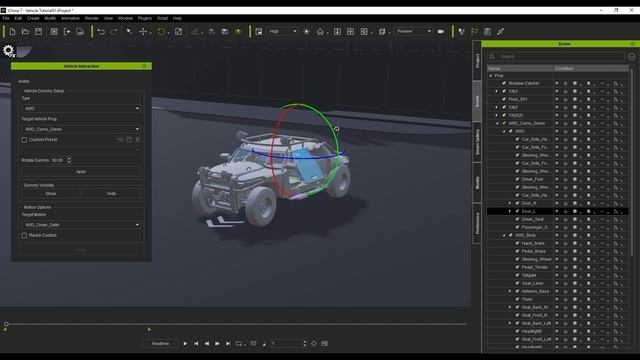
Task: Click the Redo arrow in the toolbar
Action: [114, 31]
